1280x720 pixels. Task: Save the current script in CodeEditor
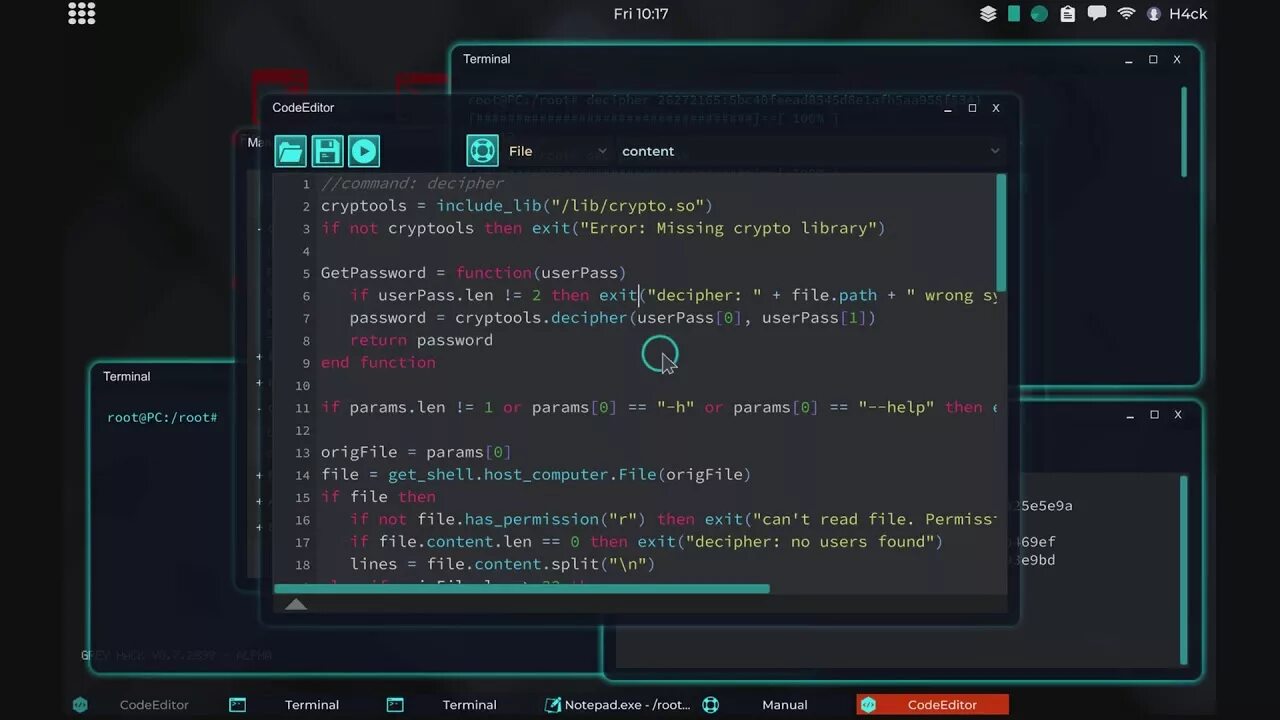(x=327, y=151)
